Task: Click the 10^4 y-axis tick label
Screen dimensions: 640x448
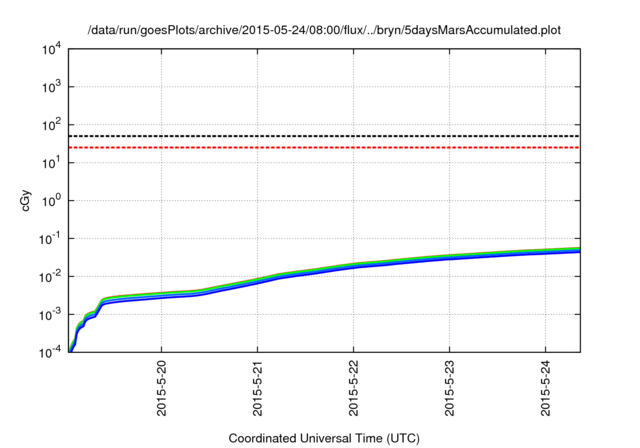Action: pos(51,50)
